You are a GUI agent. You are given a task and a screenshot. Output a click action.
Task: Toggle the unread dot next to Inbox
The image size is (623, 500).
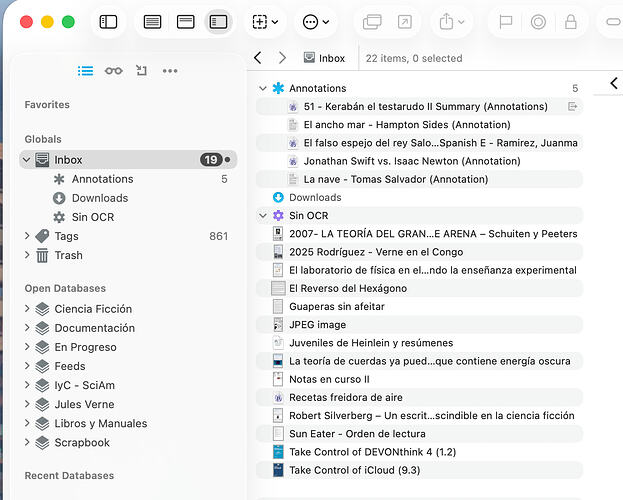(228, 160)
